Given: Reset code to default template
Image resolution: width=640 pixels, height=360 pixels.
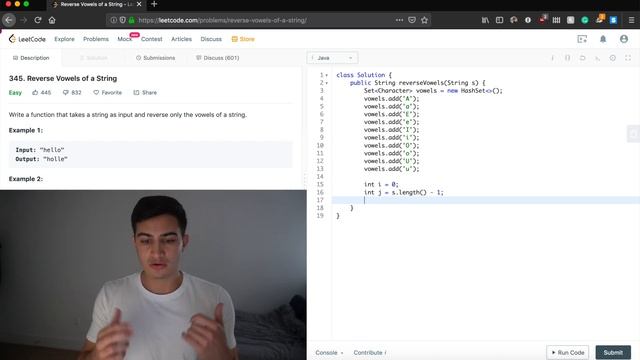Looking at the screenshot, I should tap(582, 58).
